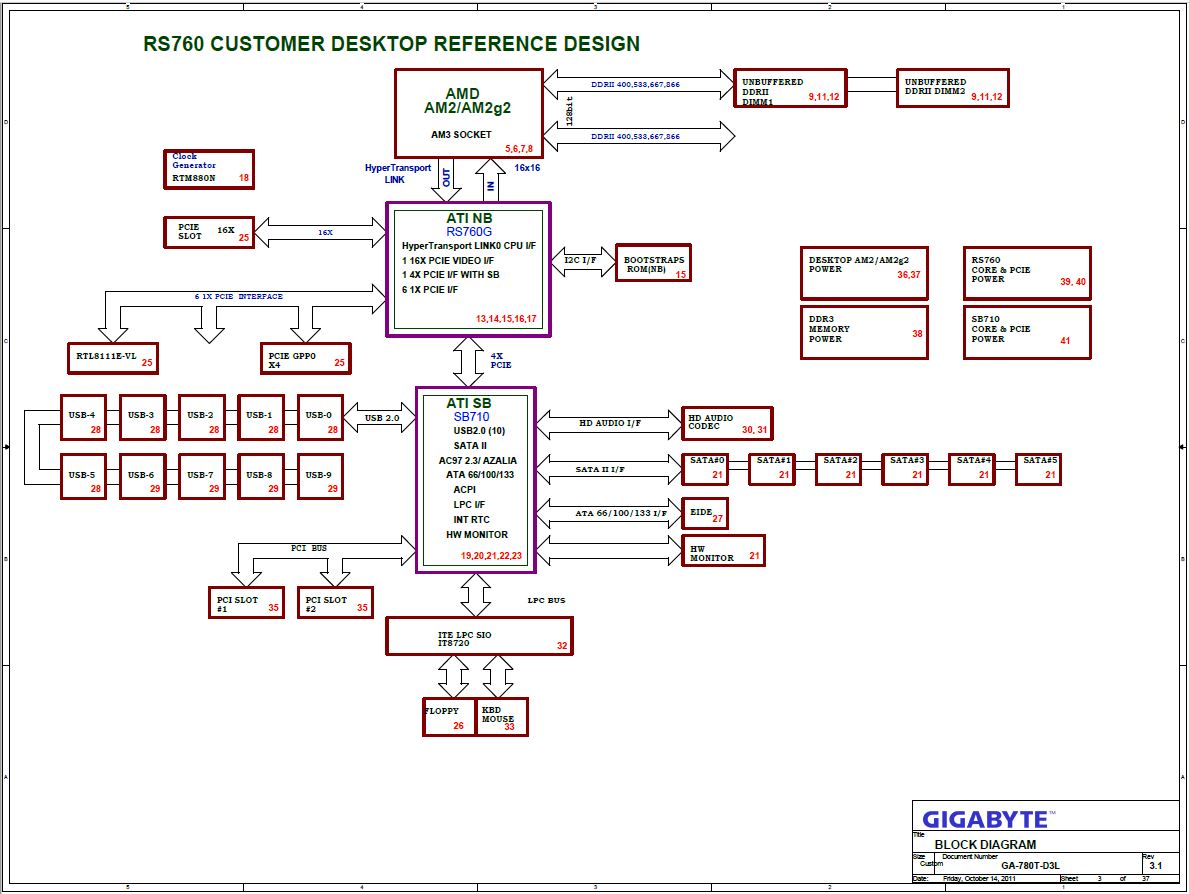Select the USB-0 block
The image size is (1189, 894).
coord(320,417)
